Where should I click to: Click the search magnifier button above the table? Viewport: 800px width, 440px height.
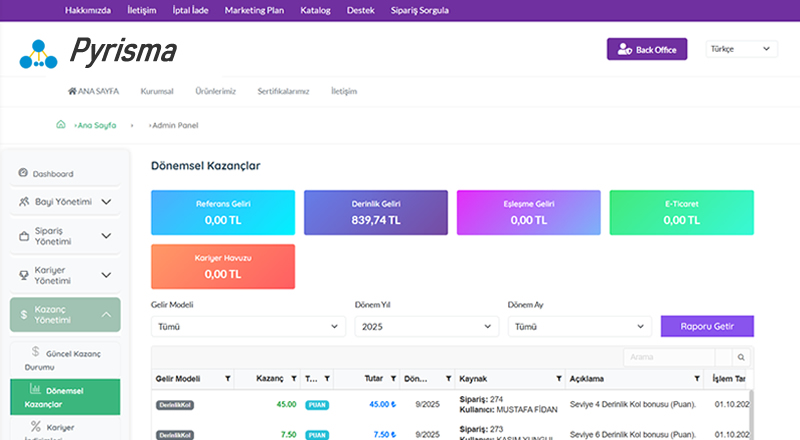(741, 357)
